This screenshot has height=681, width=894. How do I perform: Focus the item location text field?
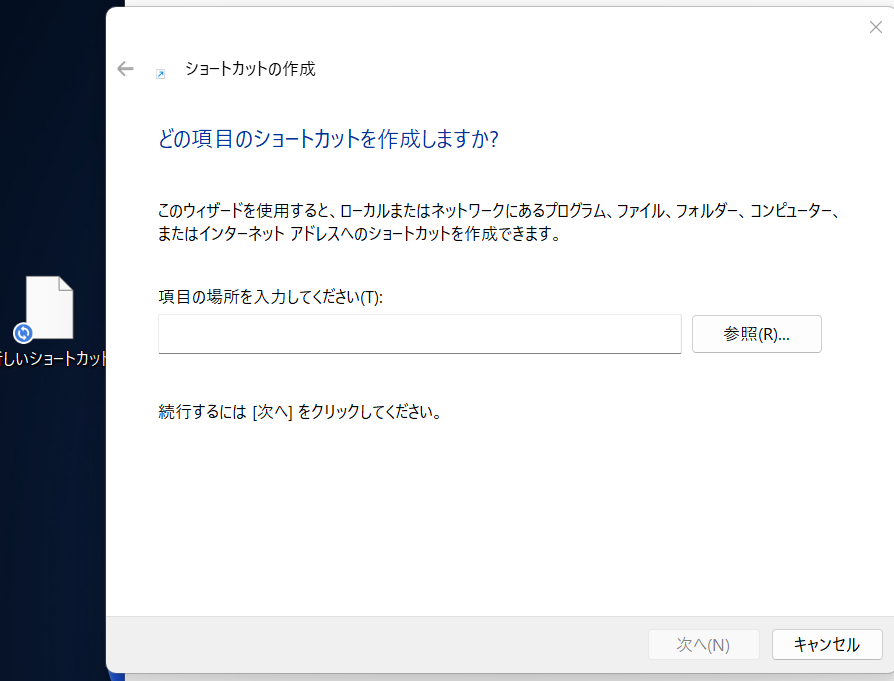coord(419,334)
